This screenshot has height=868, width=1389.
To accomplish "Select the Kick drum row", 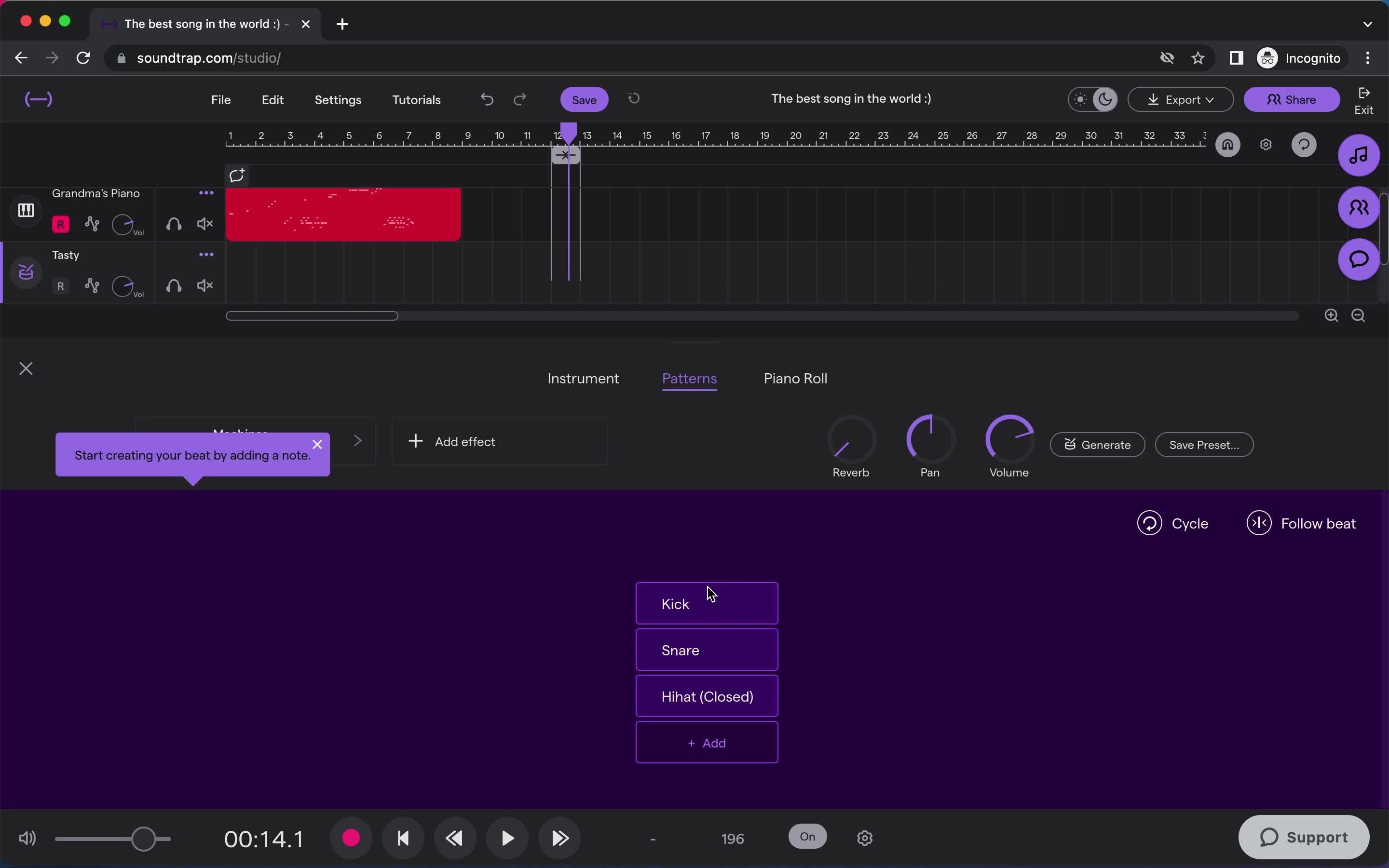I will click(x=707, y=603).
